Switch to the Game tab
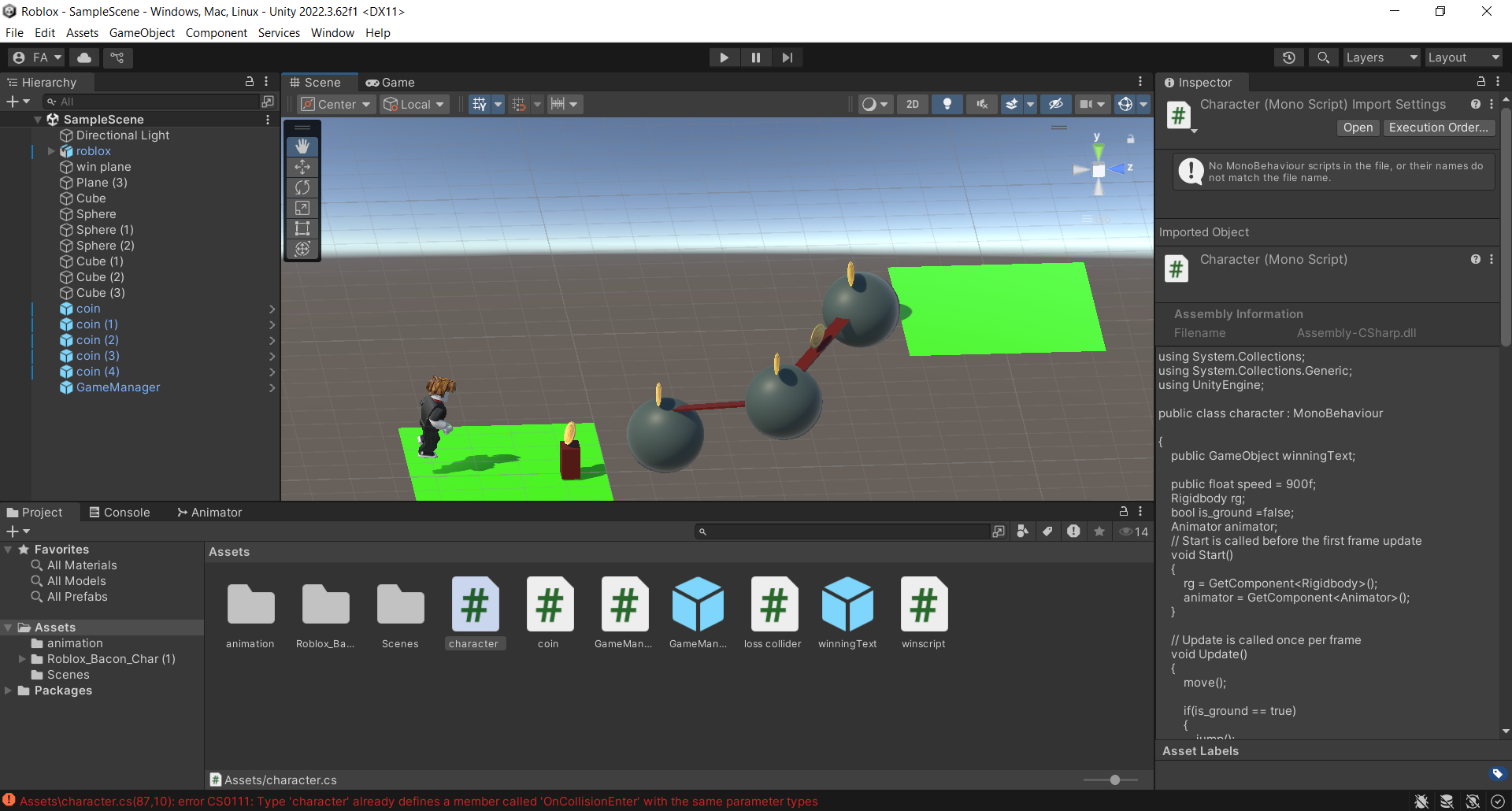Screen dimensions: 1512x811 point(390,82)
